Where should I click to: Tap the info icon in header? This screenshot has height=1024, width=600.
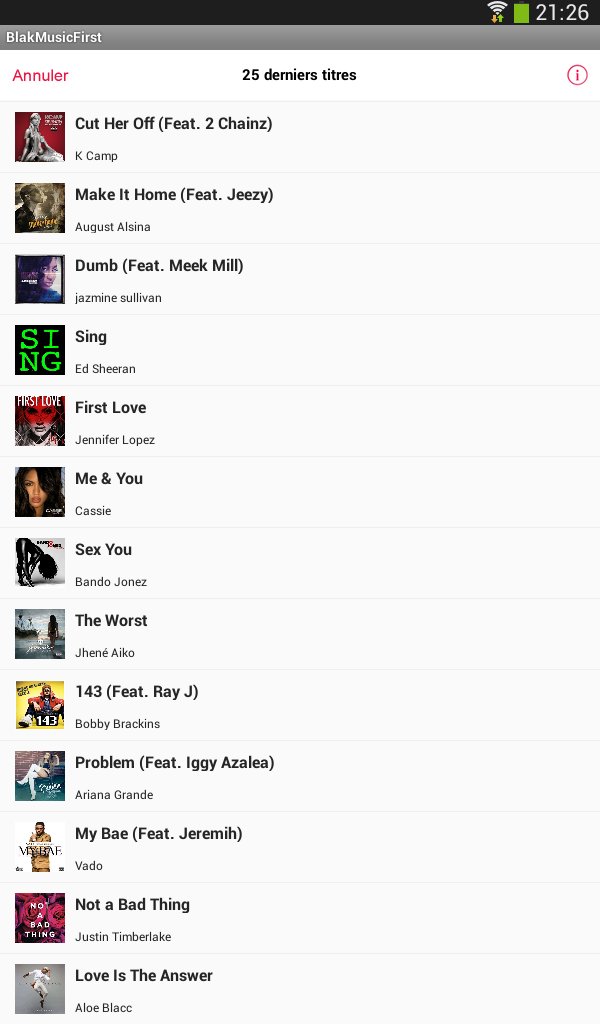pyautogui.click(x=576, y=75)
